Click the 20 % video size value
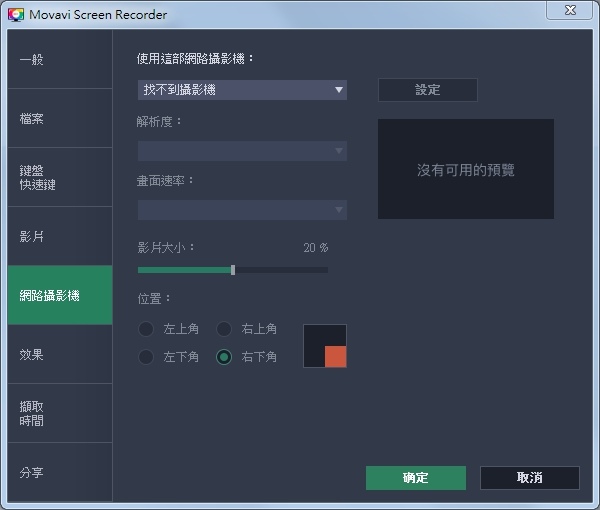This screenshot has width=600, height=510. click(316, 248)
